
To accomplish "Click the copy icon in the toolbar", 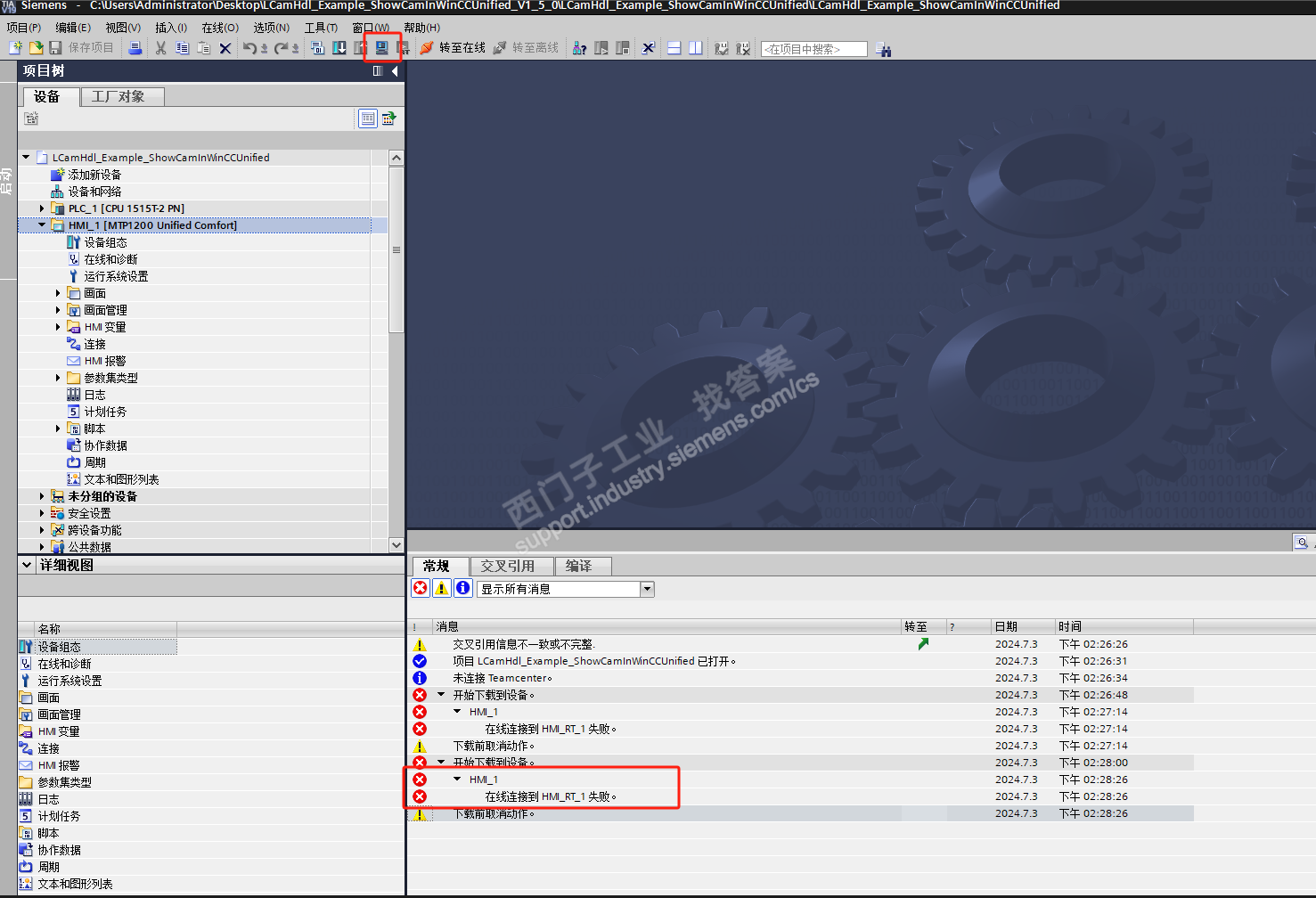I will pyautogui.click(x=182, y=48).
